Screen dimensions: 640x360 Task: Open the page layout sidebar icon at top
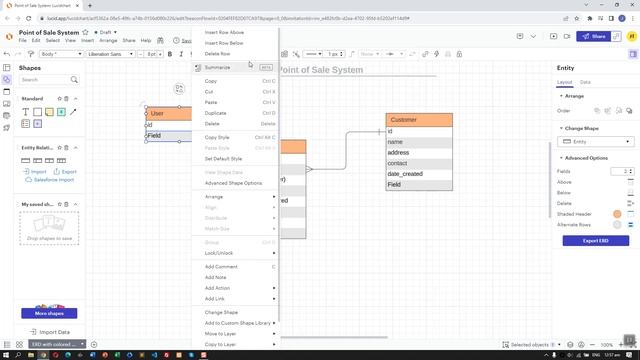7,68
